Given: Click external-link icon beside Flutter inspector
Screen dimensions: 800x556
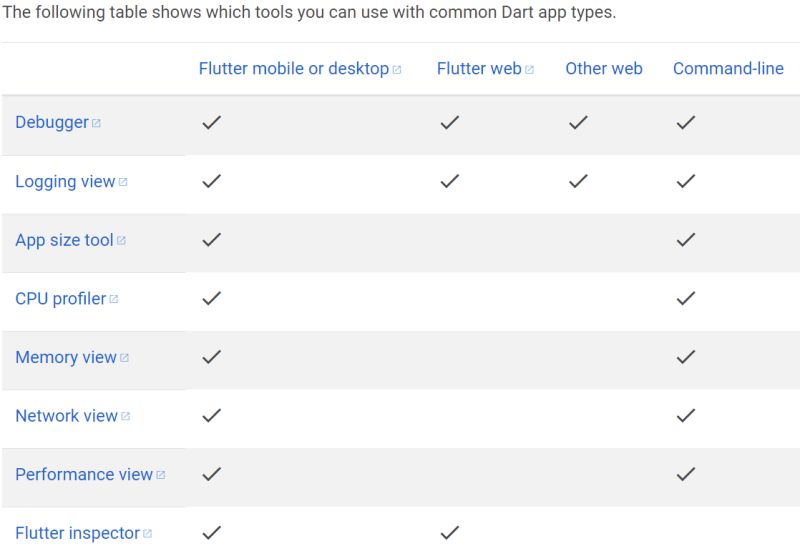Looking at the screenshot, I should 147,534.
